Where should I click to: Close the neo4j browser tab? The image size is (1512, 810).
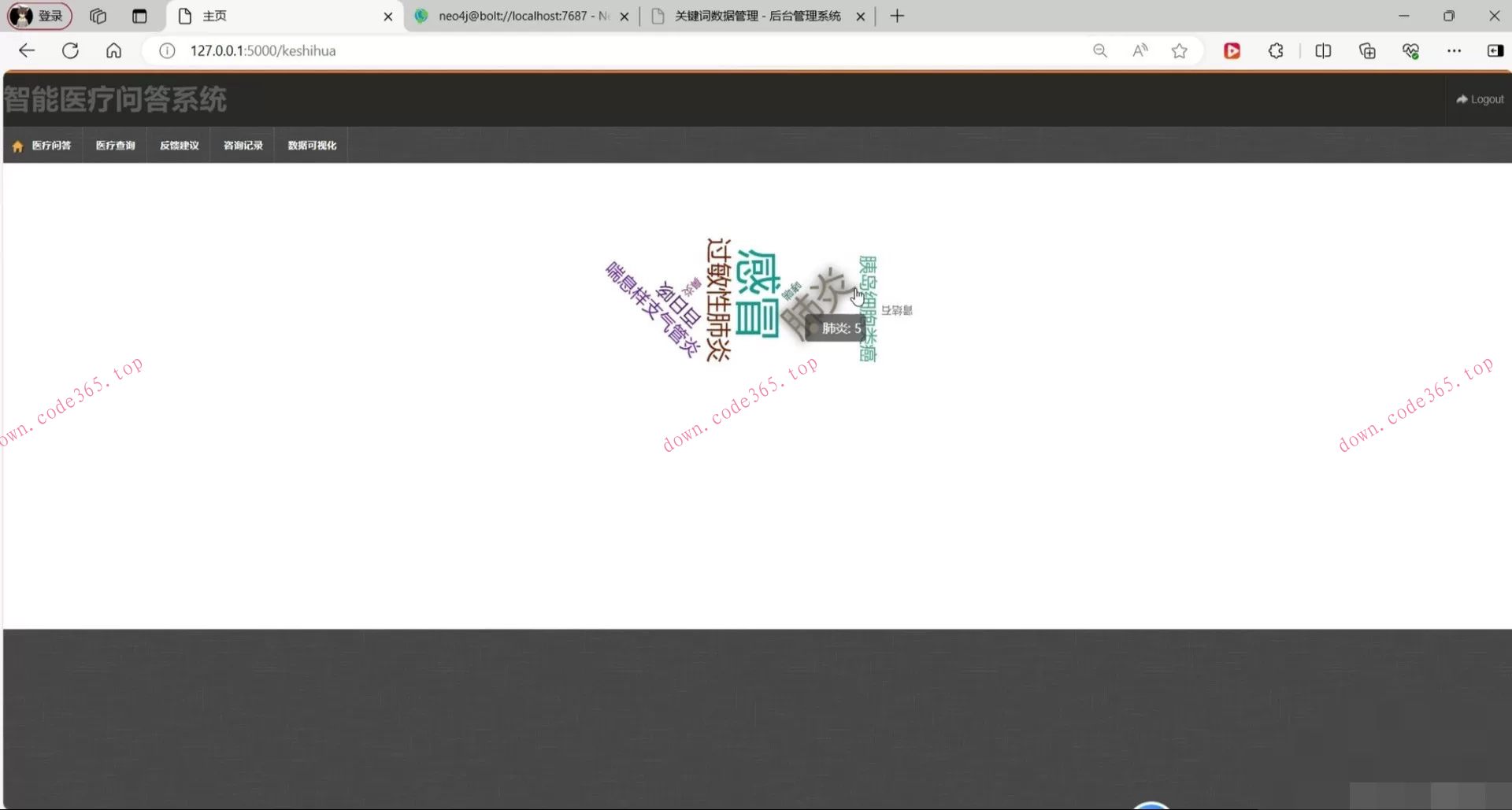coord(624,16)
